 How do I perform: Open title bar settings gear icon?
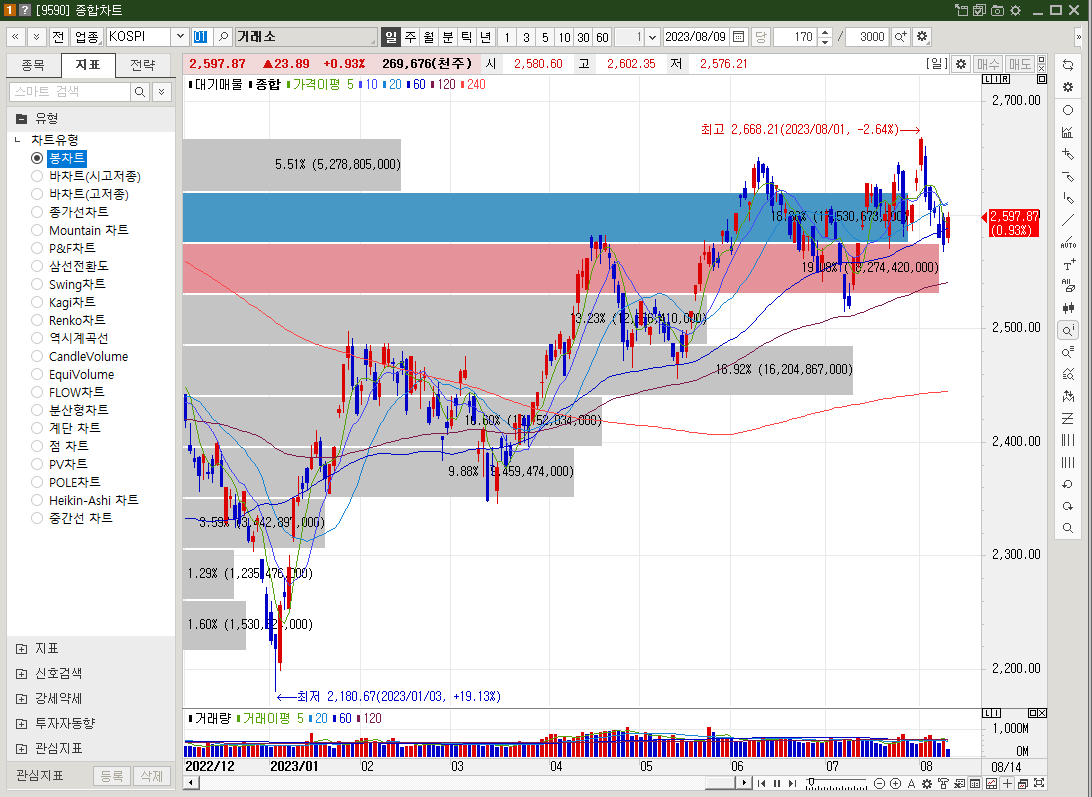[1015, 10]
